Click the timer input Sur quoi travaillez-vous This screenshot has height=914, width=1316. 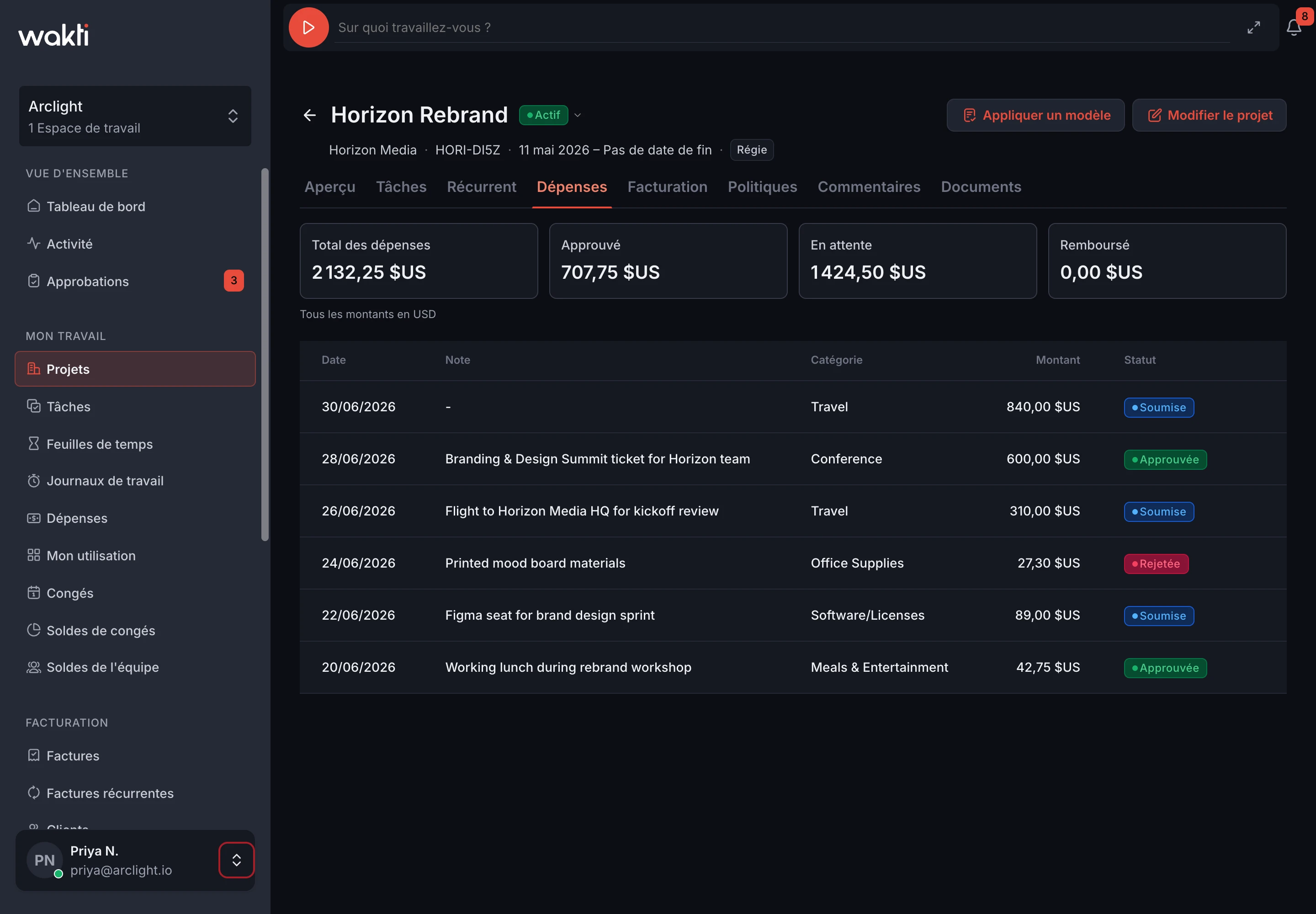(782, 27)
